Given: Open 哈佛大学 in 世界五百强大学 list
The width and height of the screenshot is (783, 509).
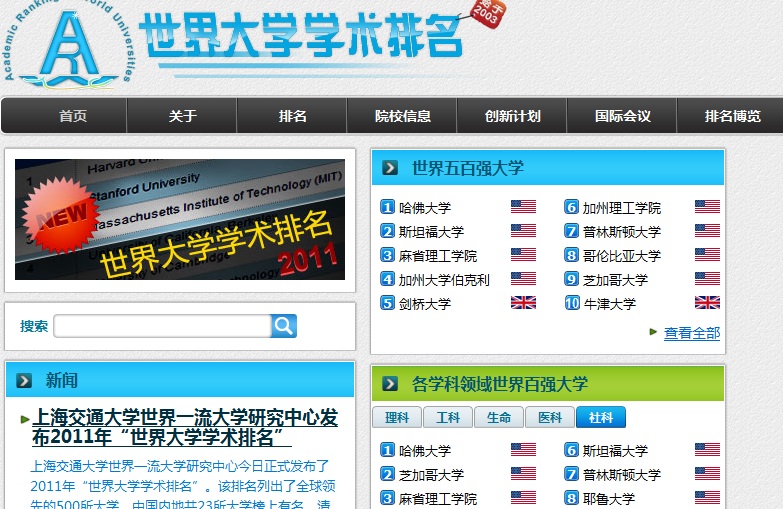Looking at the screenshot, I should click(x=425, y=208).
